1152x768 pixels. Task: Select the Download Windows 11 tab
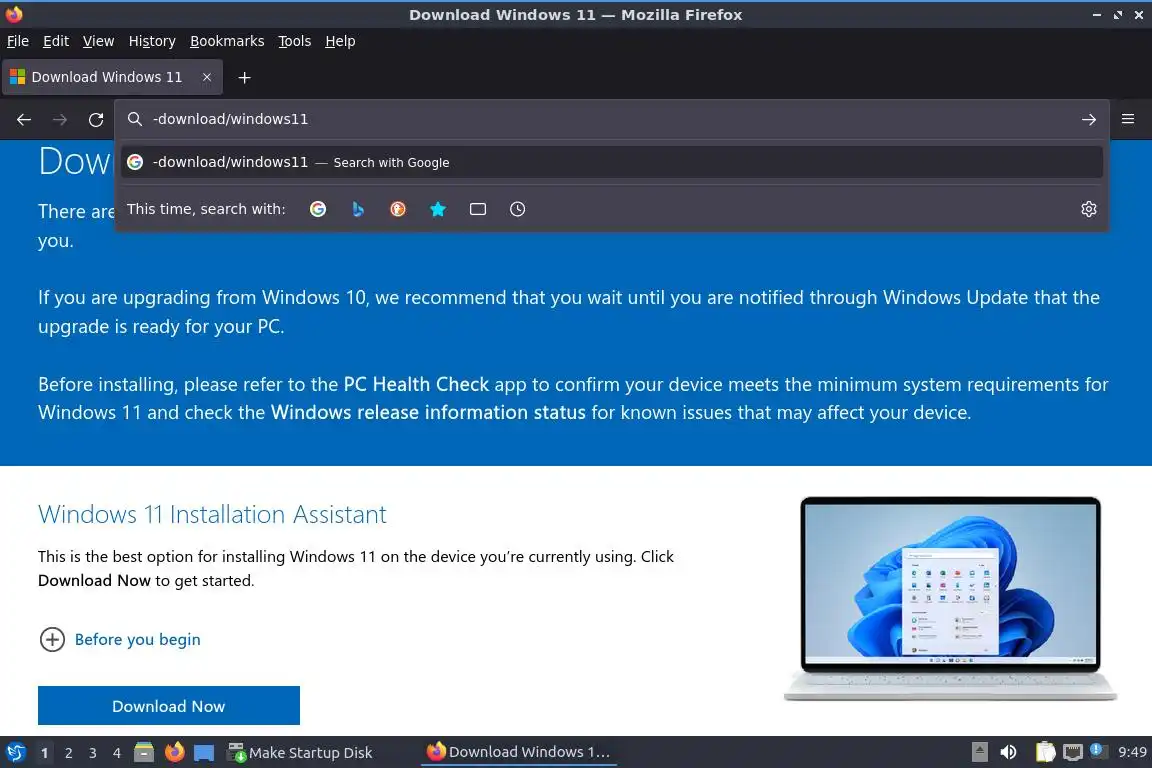click(112, 77)
